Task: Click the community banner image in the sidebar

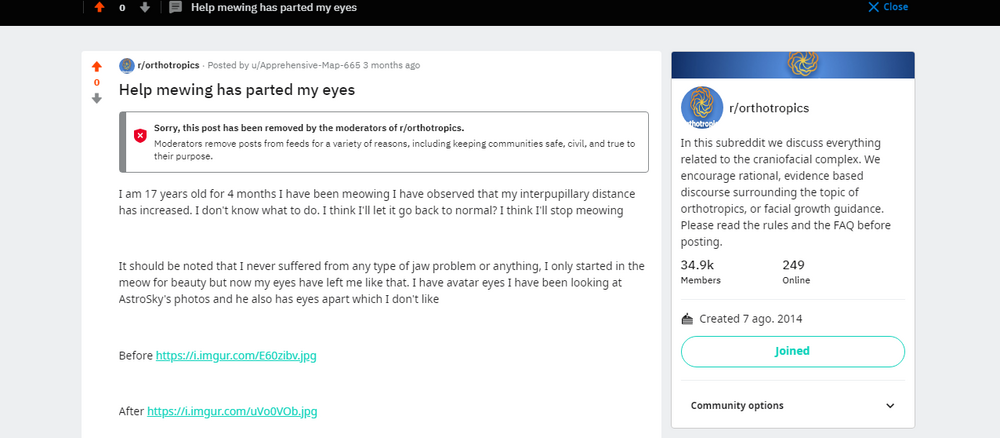Action: (x=793, y=65)
